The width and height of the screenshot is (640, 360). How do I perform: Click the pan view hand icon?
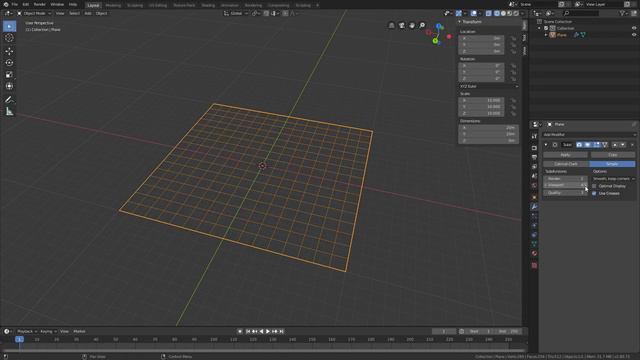(x=412, y=25)
